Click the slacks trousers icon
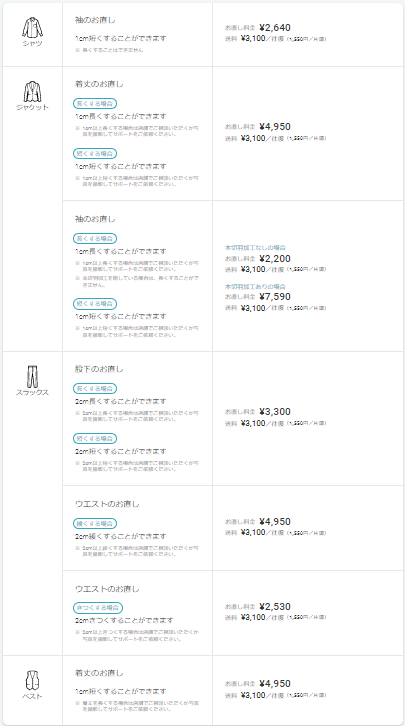This screenshot has width=405, height=726. click(32, 376)
